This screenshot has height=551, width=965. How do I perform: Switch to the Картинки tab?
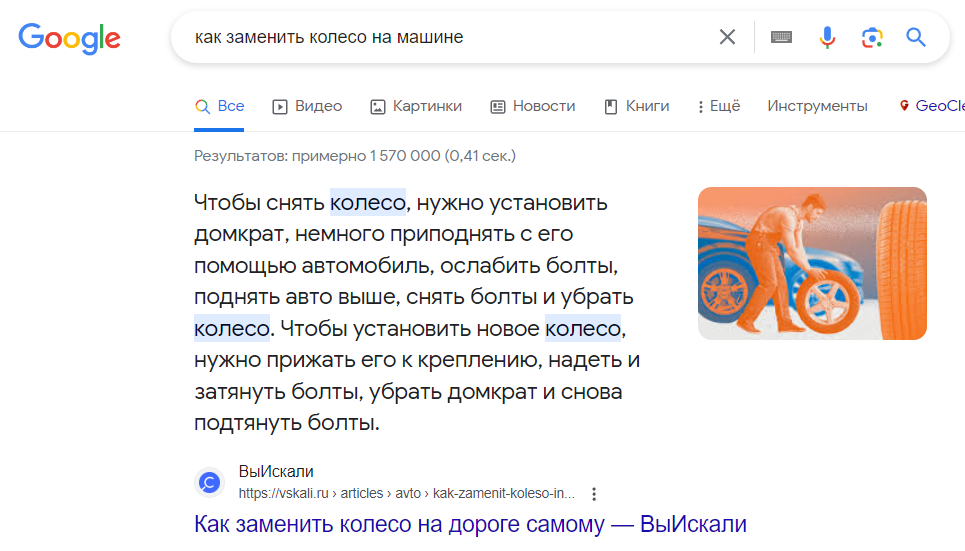point(416,106)
